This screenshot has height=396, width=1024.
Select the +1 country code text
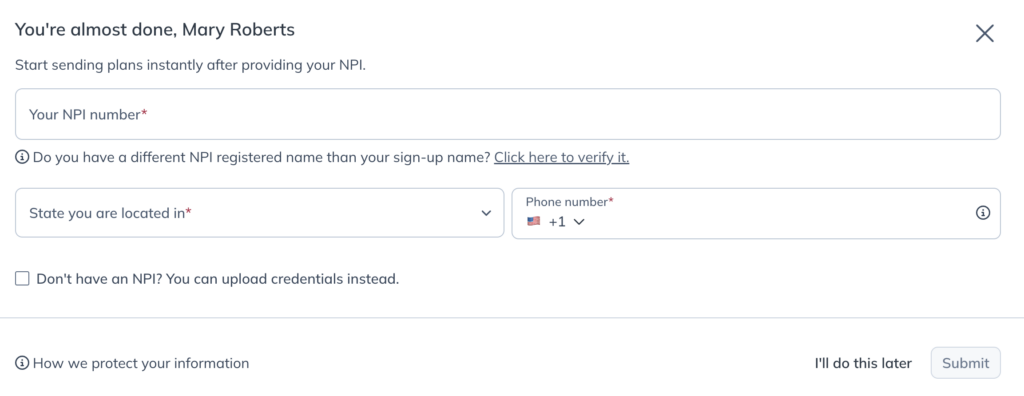[x=557, y=222]
